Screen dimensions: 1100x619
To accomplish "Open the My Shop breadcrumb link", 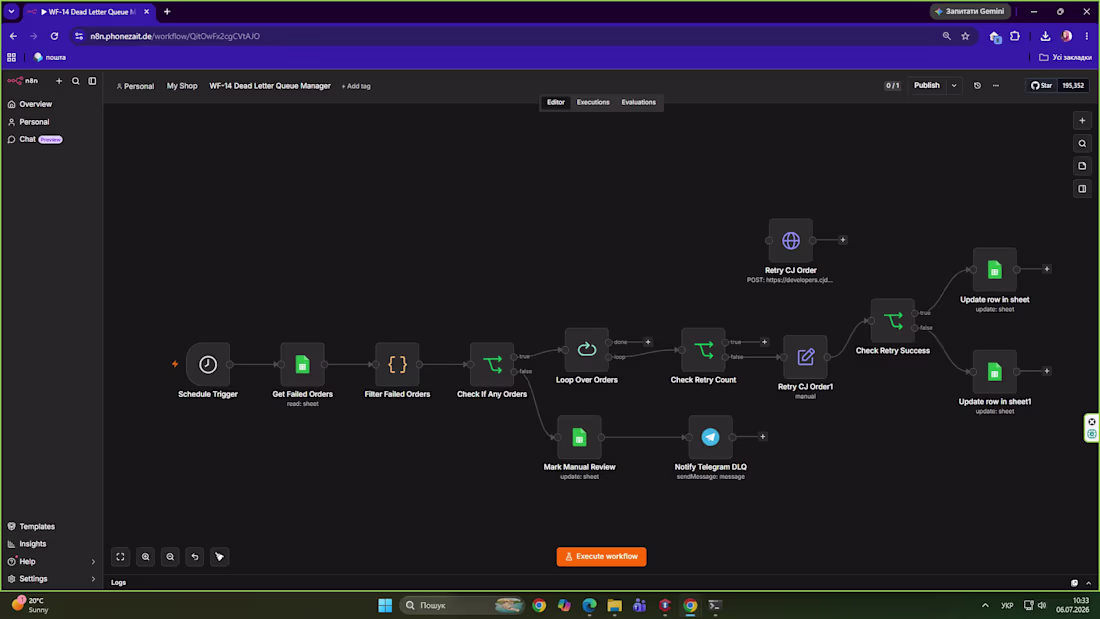I will [x=182, y=86].
